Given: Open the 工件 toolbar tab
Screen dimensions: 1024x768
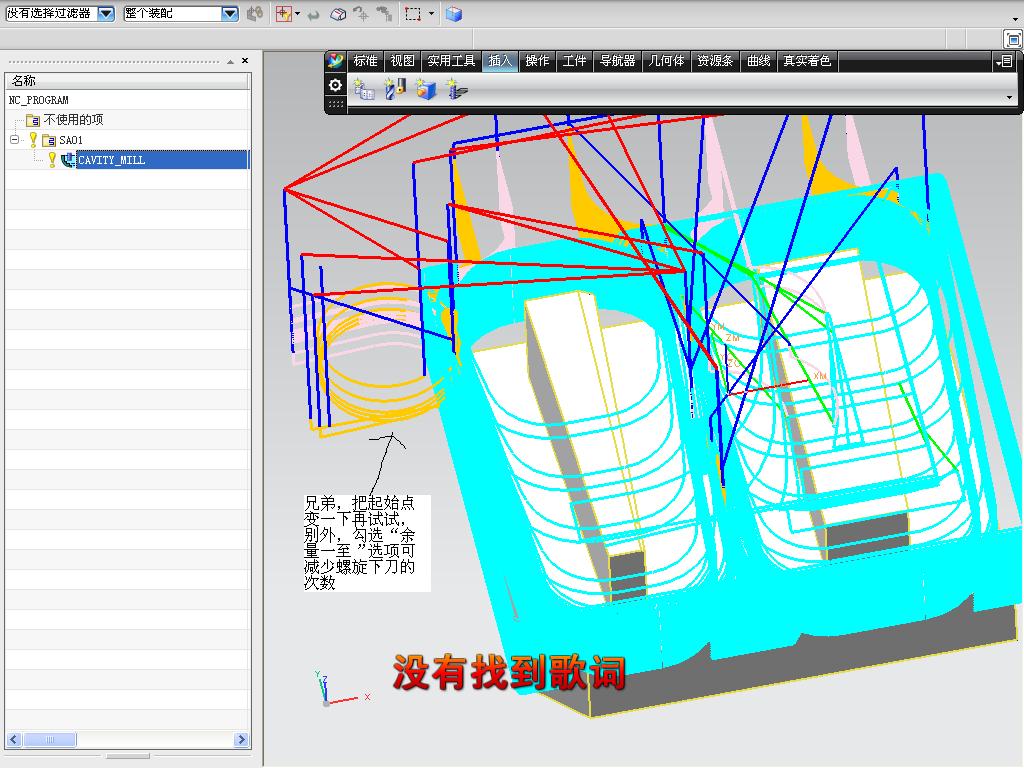Looking at the screenshot, I should (575, 61).
